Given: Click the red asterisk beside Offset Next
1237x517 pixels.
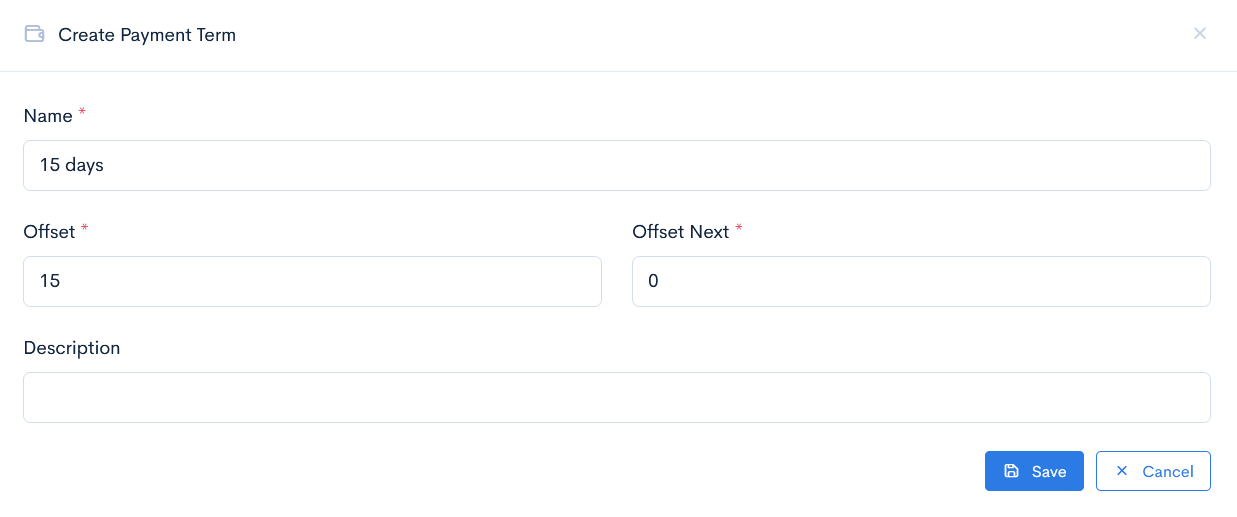Looking at the screenshot, I should (739, 229).
